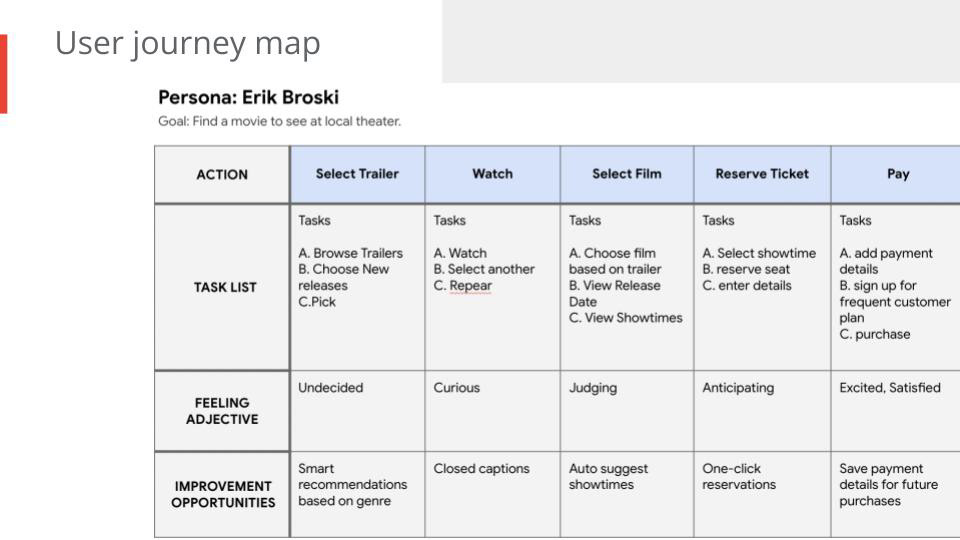The image size is (960, 540).
Task: Click the "TASK LIST" row label
Action: (x=225, y=287)
